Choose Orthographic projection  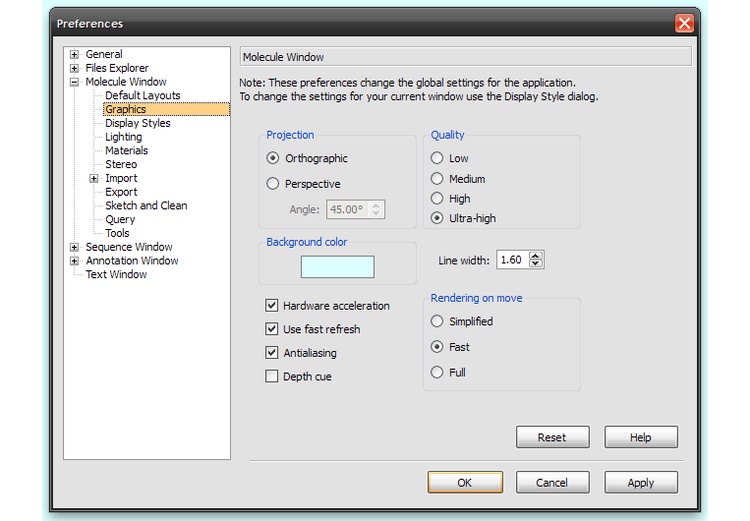[273, 158]
